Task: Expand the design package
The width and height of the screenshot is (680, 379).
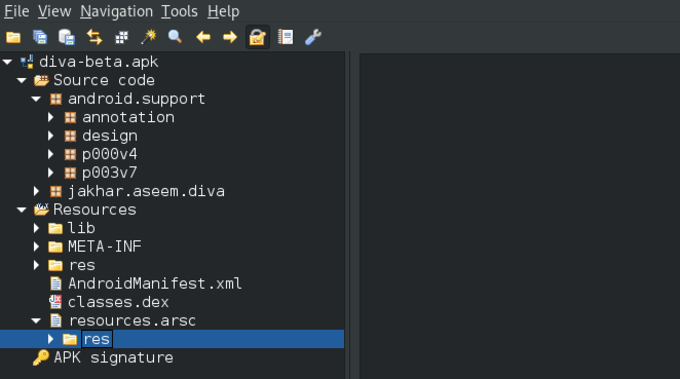Action: pyautogui.click(x=51, y=136)
